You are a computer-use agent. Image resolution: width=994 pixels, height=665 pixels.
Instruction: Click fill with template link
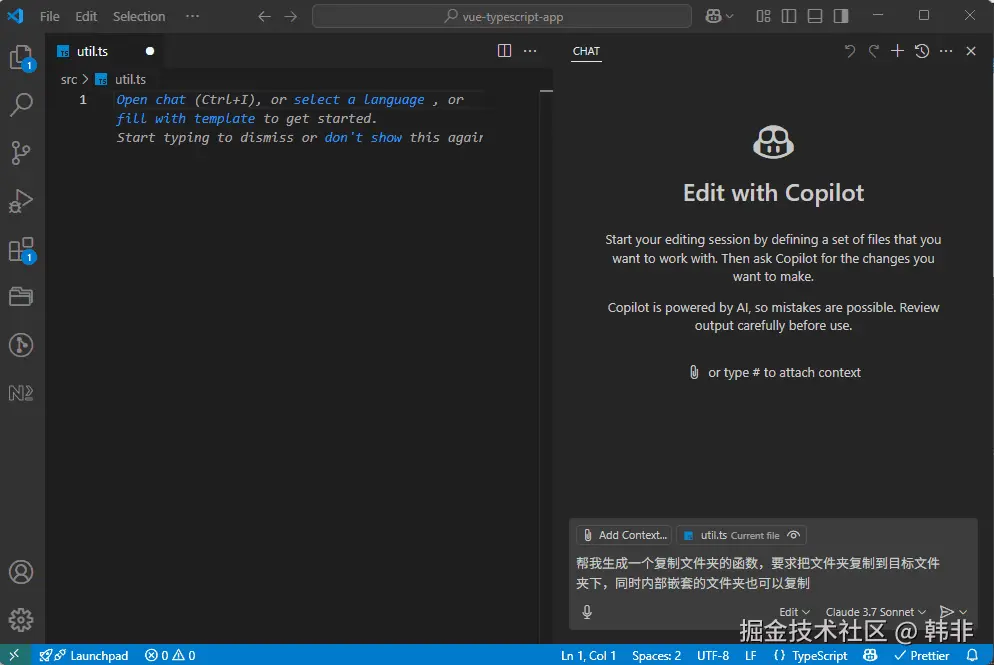coord(185,119)
